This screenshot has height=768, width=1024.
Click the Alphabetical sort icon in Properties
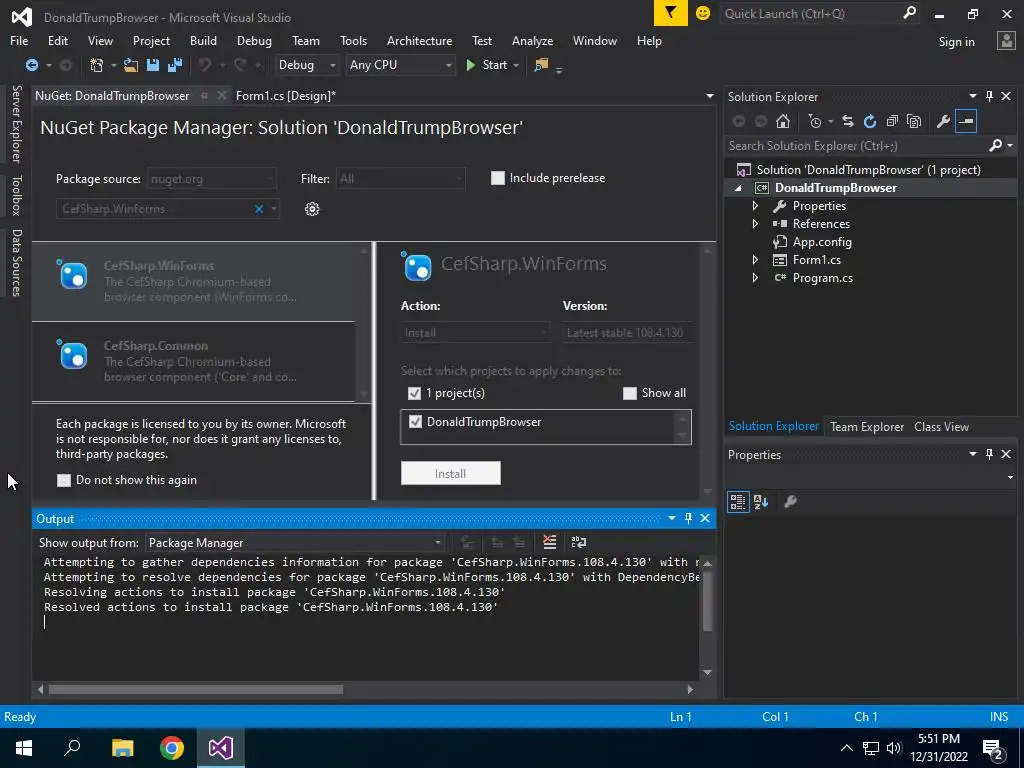point(761,502)
